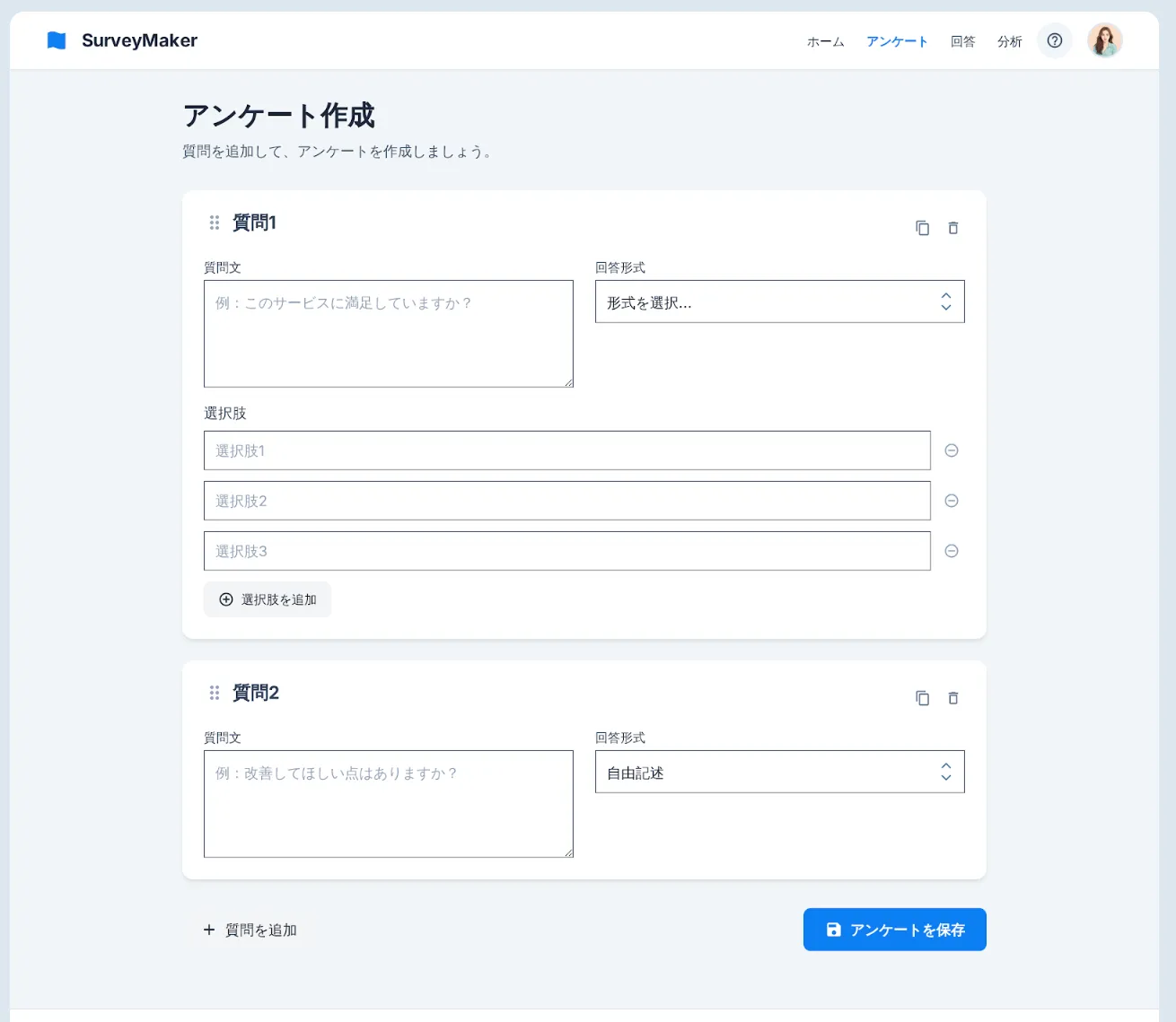Open the 分析 navigation item
Screen dimensions: 1176x1022
1009,41
